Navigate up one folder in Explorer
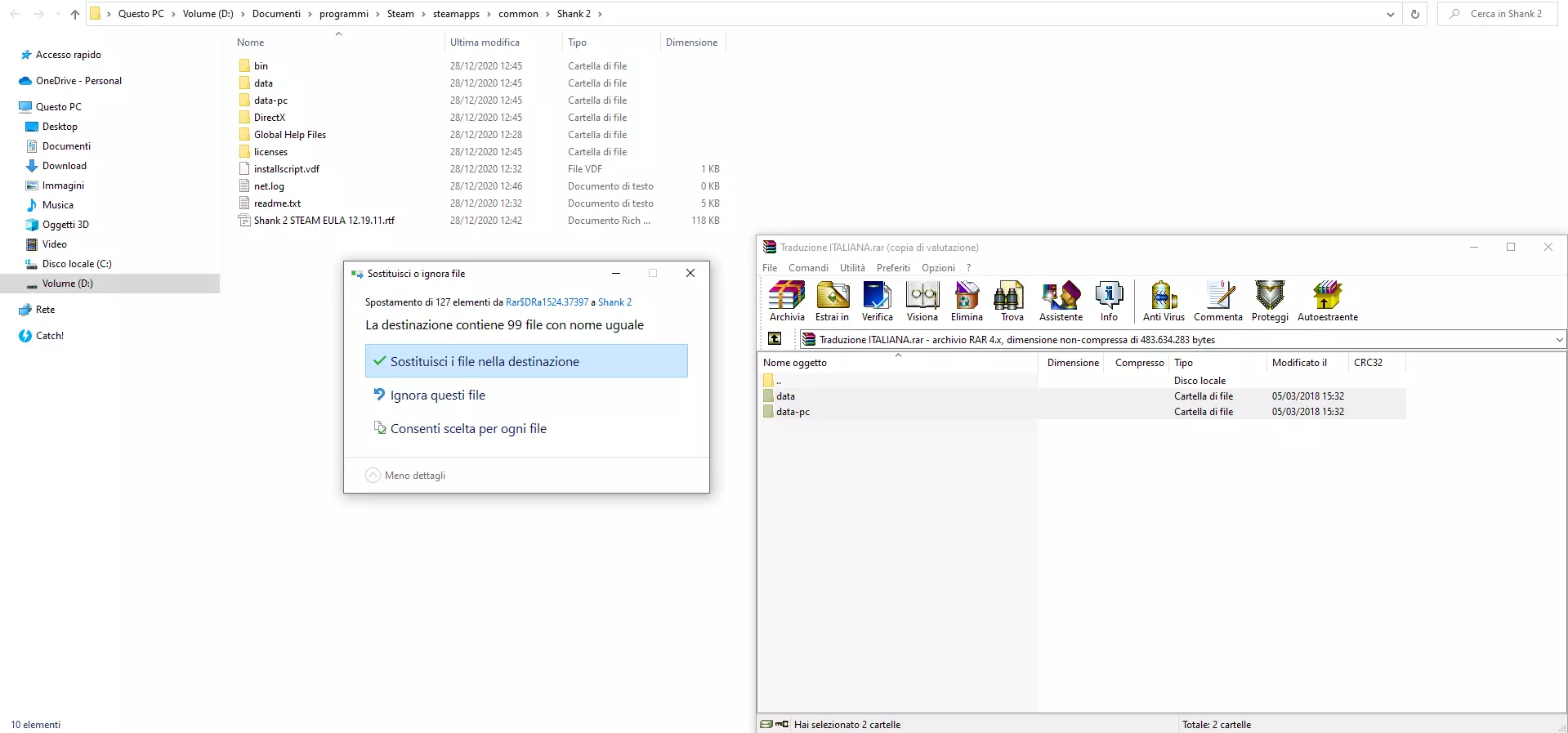Viewport: 1568px width, 733px height. coord(75,14)
